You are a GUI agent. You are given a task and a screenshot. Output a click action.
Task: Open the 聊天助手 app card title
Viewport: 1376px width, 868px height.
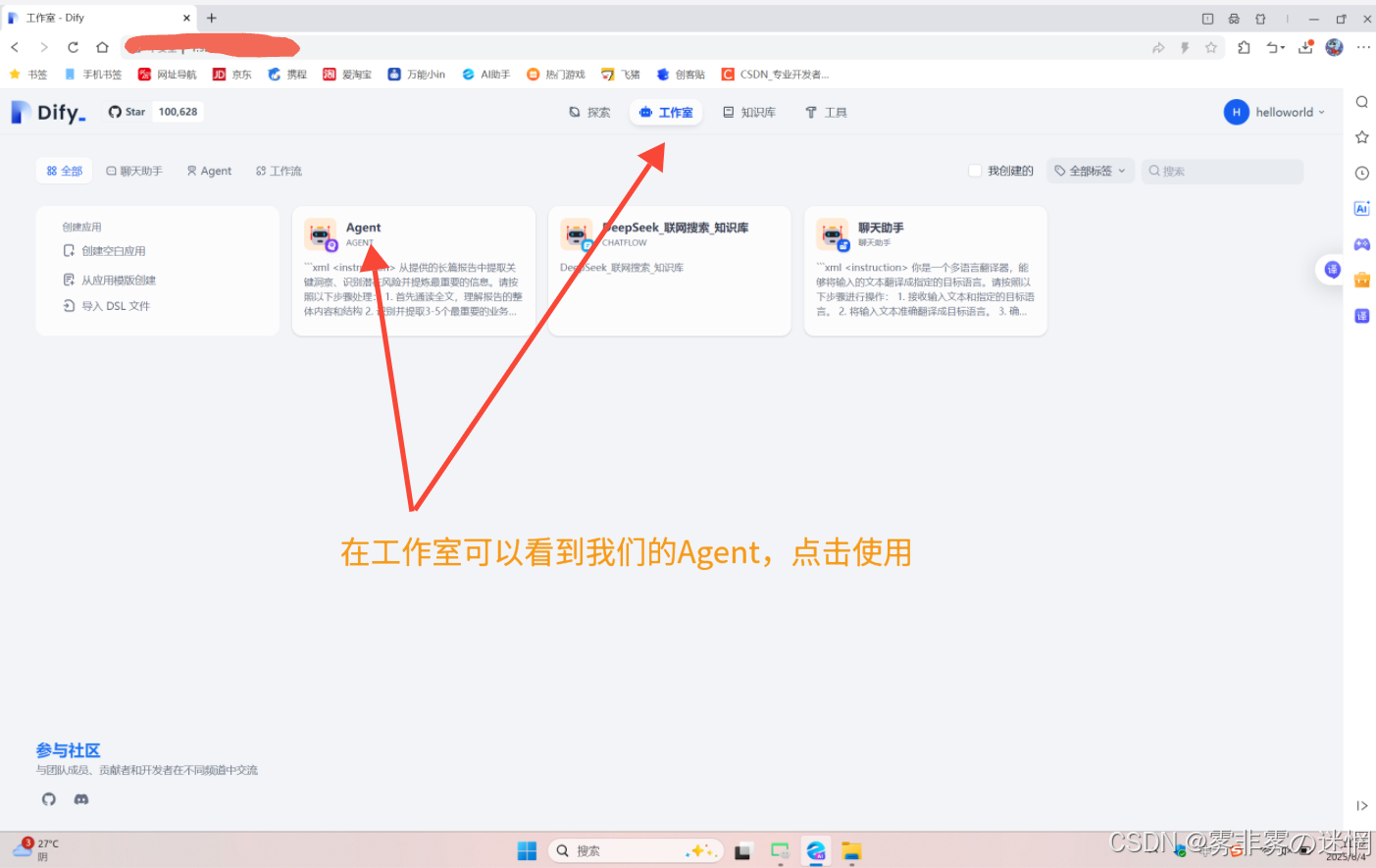coord(881,228)
